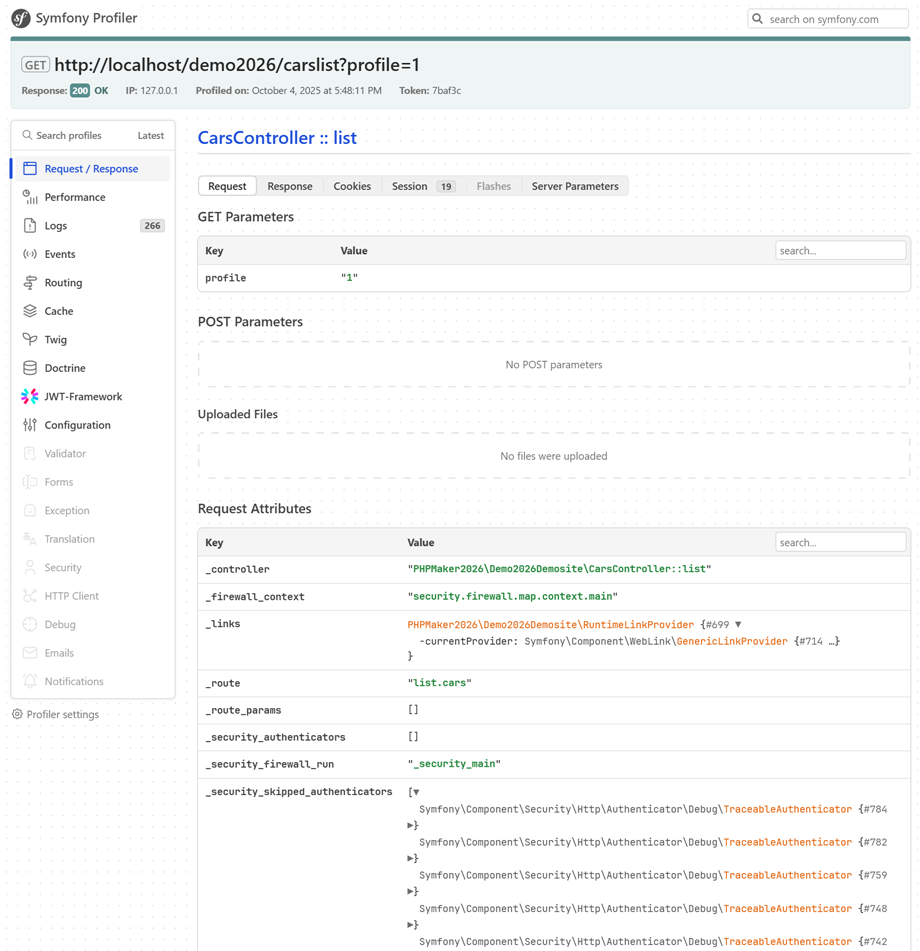Click the Doctrine database icon

[x=30, y=368]
